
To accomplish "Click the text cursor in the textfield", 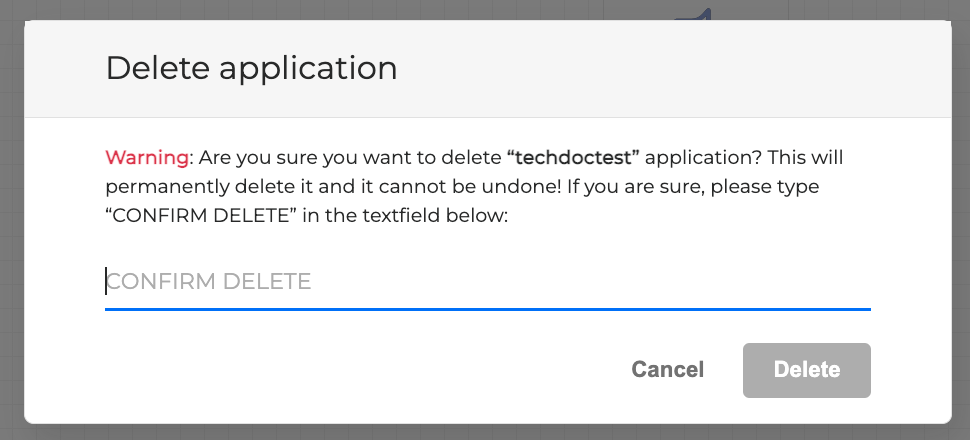I will click(x=106, y=282).
